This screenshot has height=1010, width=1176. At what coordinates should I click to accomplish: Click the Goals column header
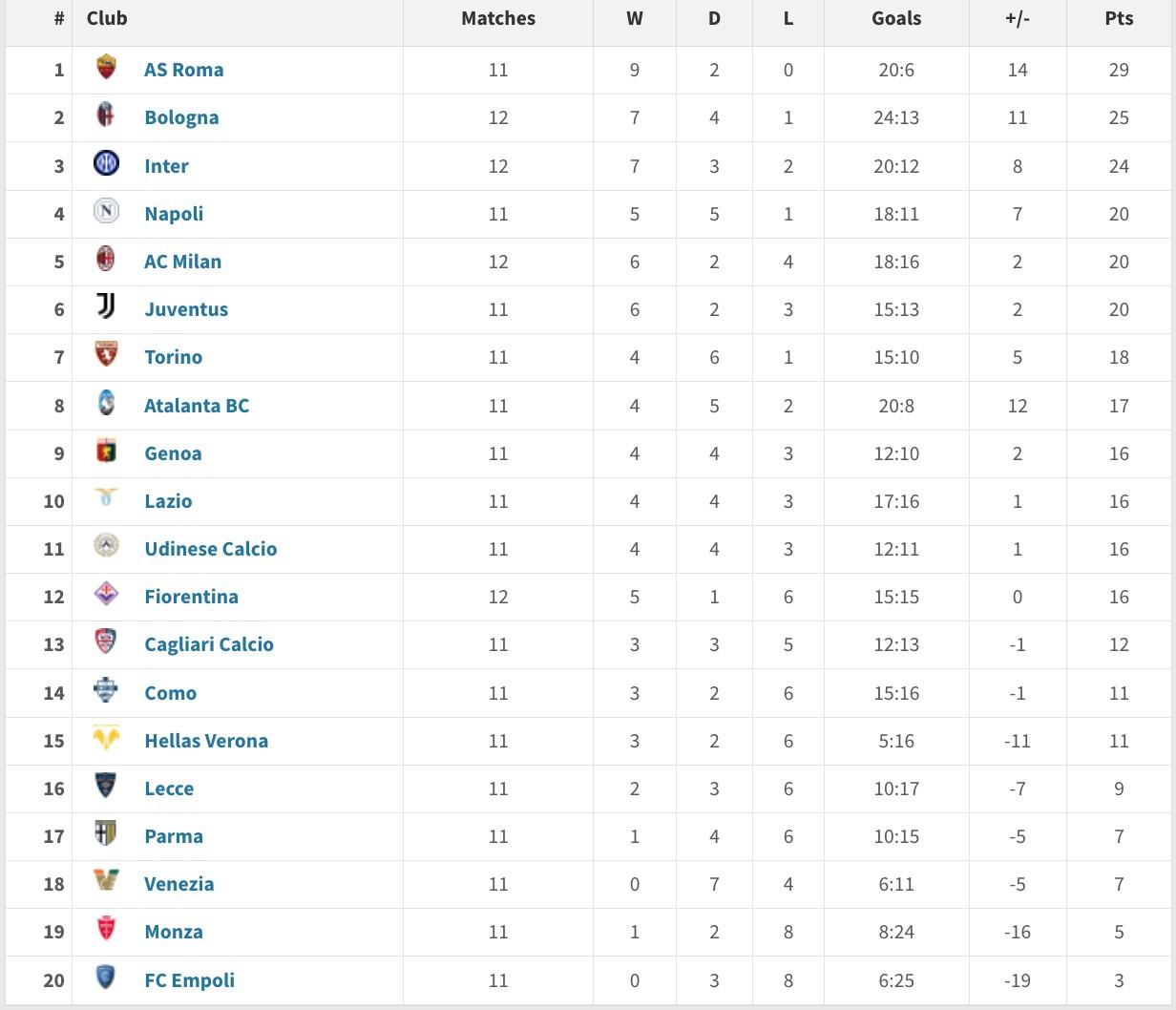(x=896, y=18)
